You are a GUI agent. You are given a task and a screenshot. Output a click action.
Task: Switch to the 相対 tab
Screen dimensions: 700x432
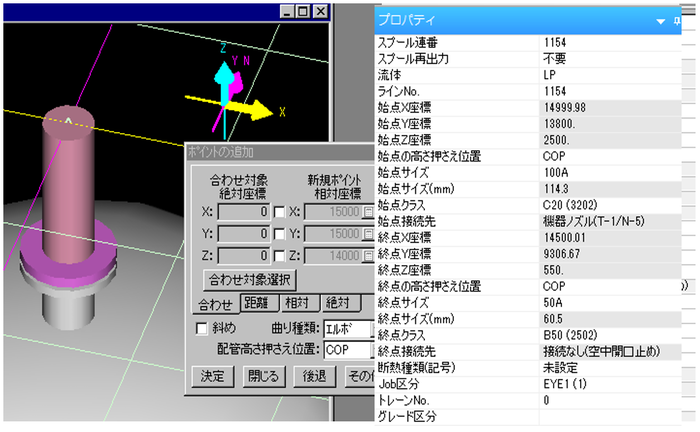pyautogui.click(x=299, y=303)
